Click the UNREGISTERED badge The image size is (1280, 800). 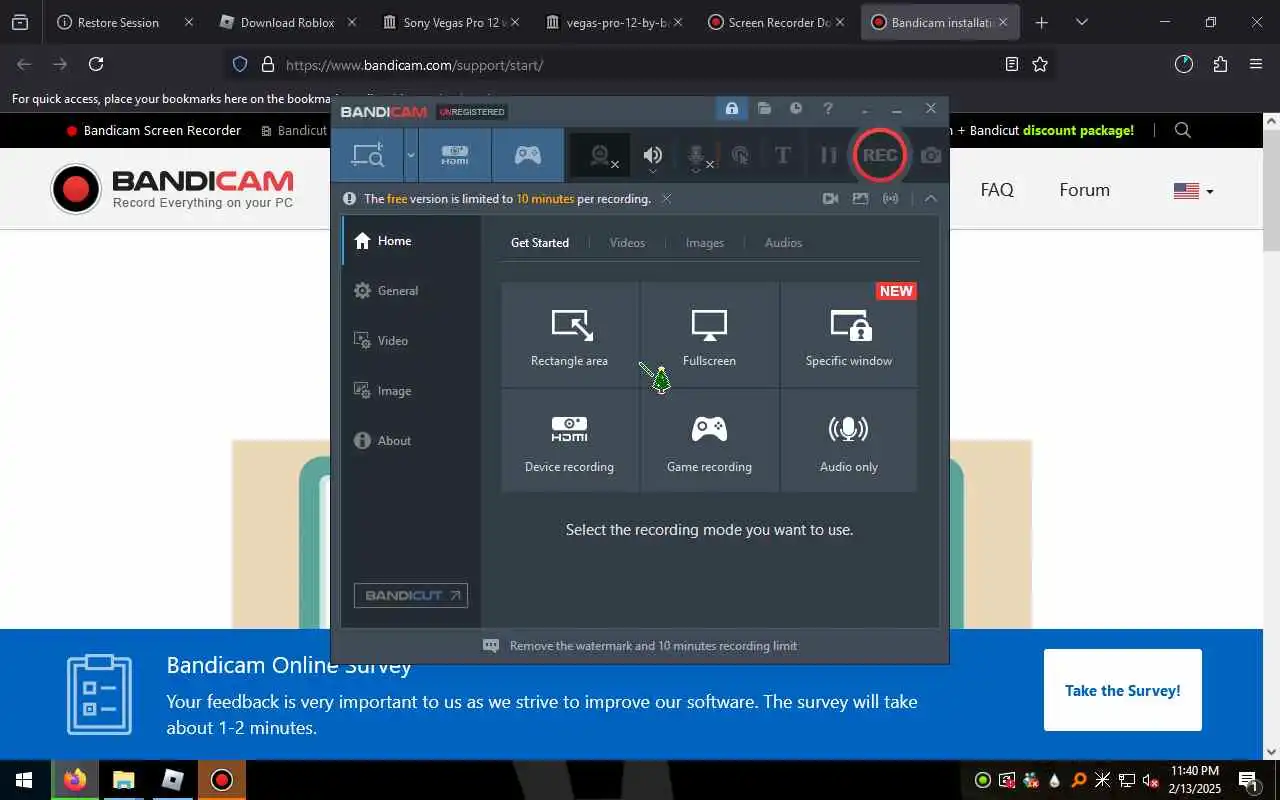[472, 112]
